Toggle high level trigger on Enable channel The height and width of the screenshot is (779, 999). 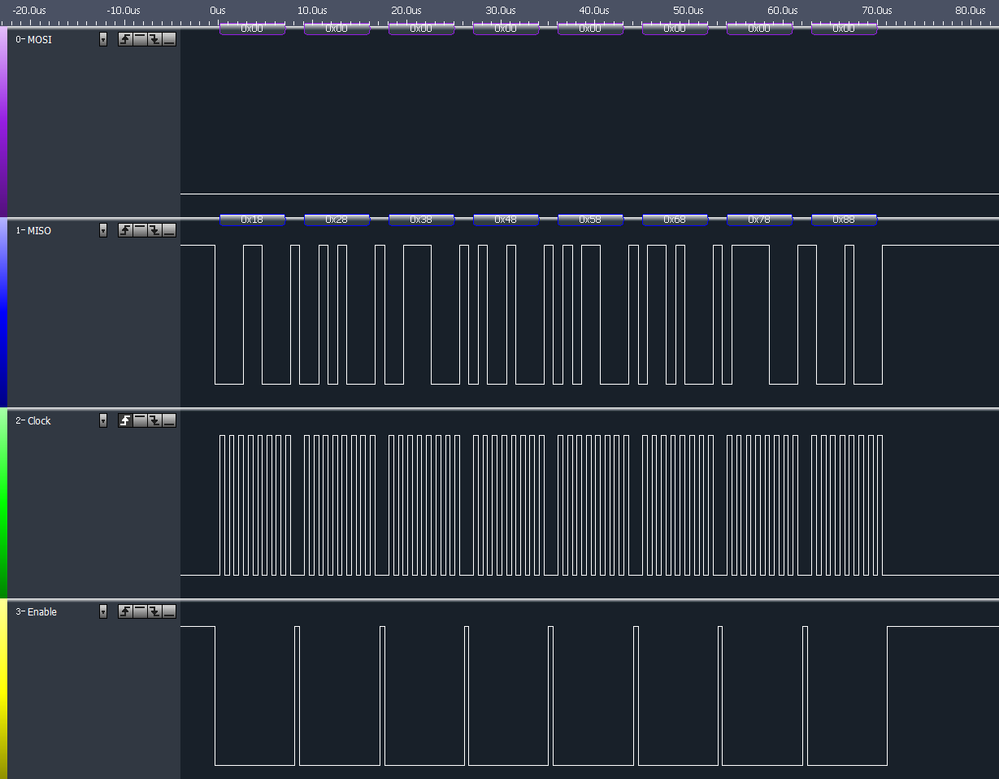click(x=139, y=611)
